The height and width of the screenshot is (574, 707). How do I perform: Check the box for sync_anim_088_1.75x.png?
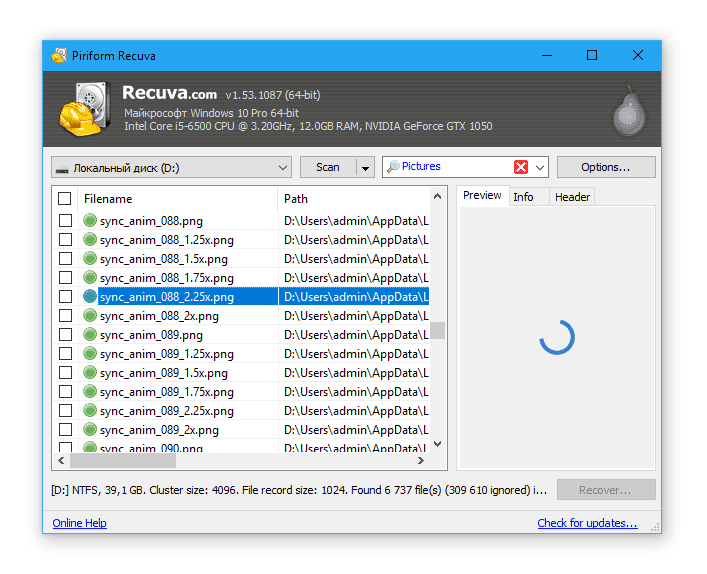point(65,277)
